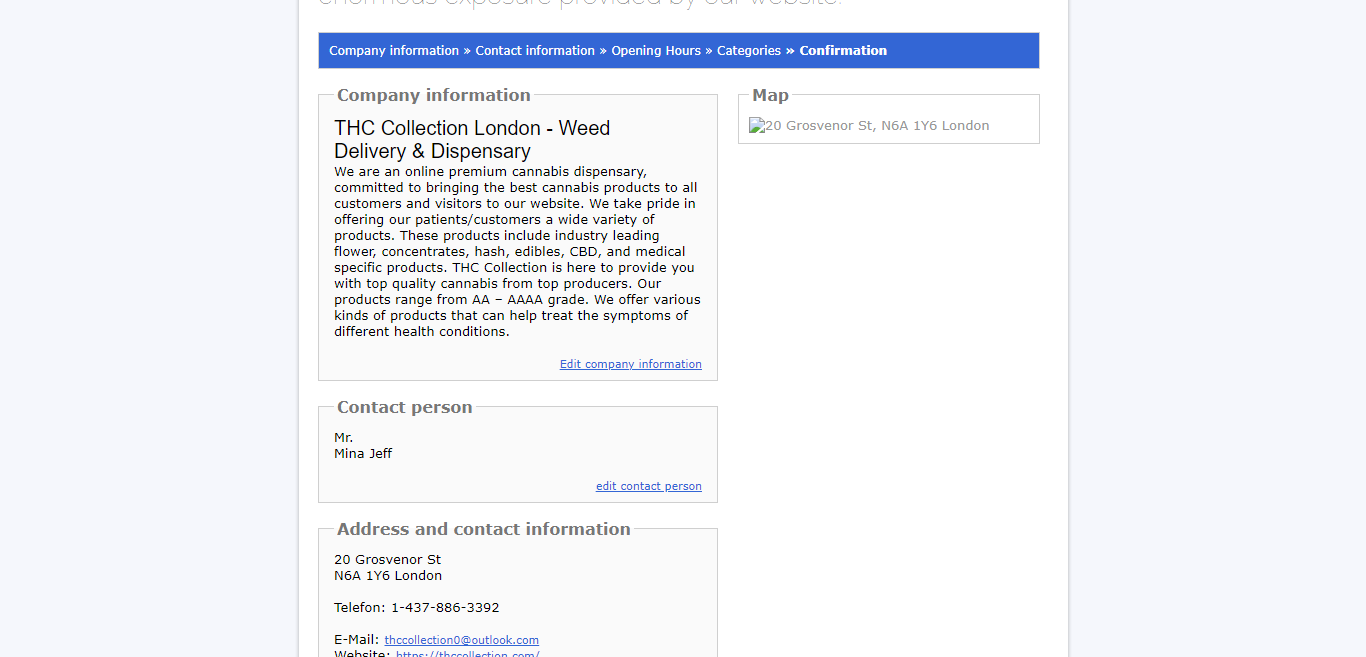Click the N6A 1Y6 London line under address
The width and height of the screenshot is (1366, 657).
pos(388,576)
